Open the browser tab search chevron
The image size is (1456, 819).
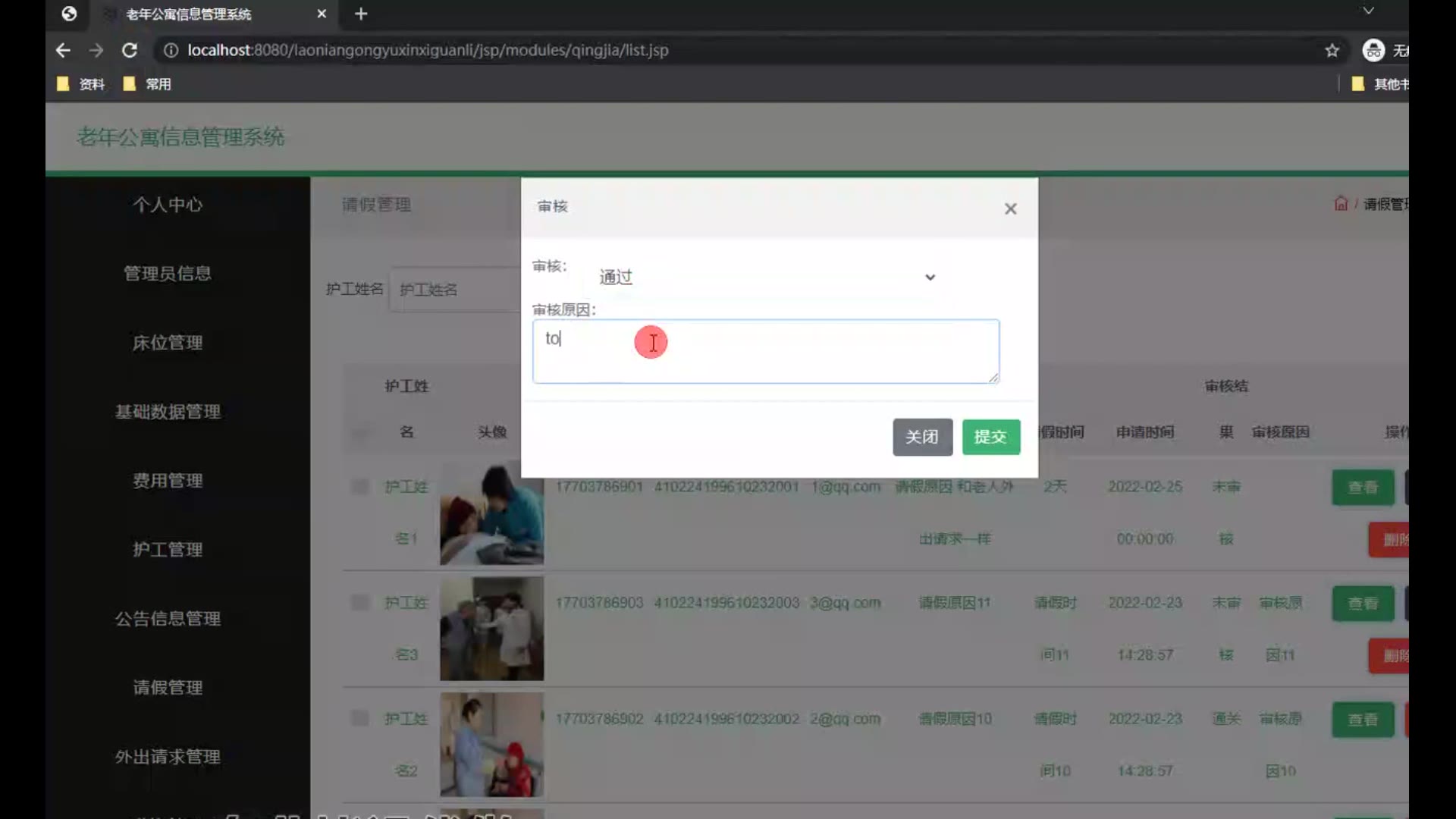pyautogui.click(x=1368, y=11)
